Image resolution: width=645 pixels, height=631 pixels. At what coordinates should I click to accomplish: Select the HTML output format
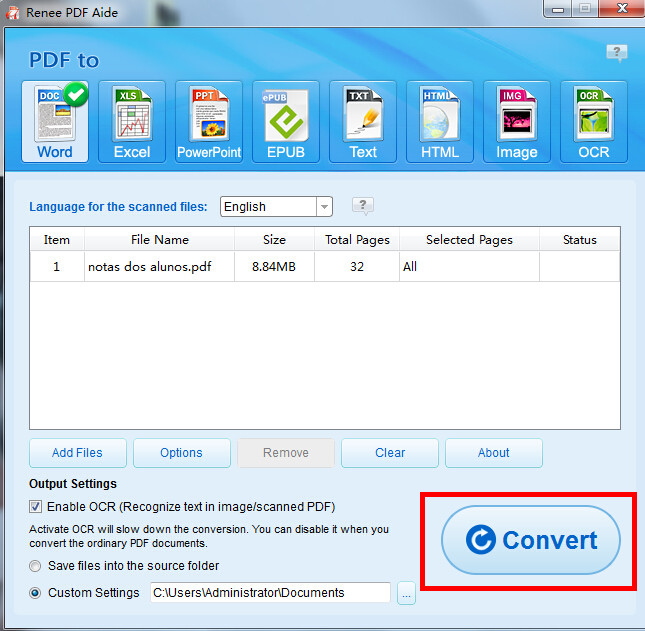[x=440, y=122]
